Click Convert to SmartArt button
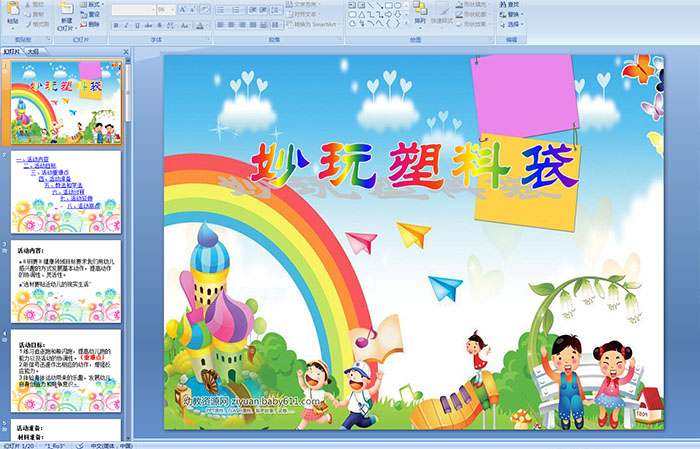This screenshot has width=700, height=449. (x=313, y=24)
